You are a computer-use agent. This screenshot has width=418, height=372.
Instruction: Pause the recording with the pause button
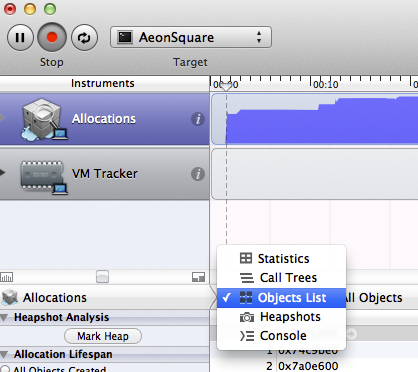click(x=20, y=37)
